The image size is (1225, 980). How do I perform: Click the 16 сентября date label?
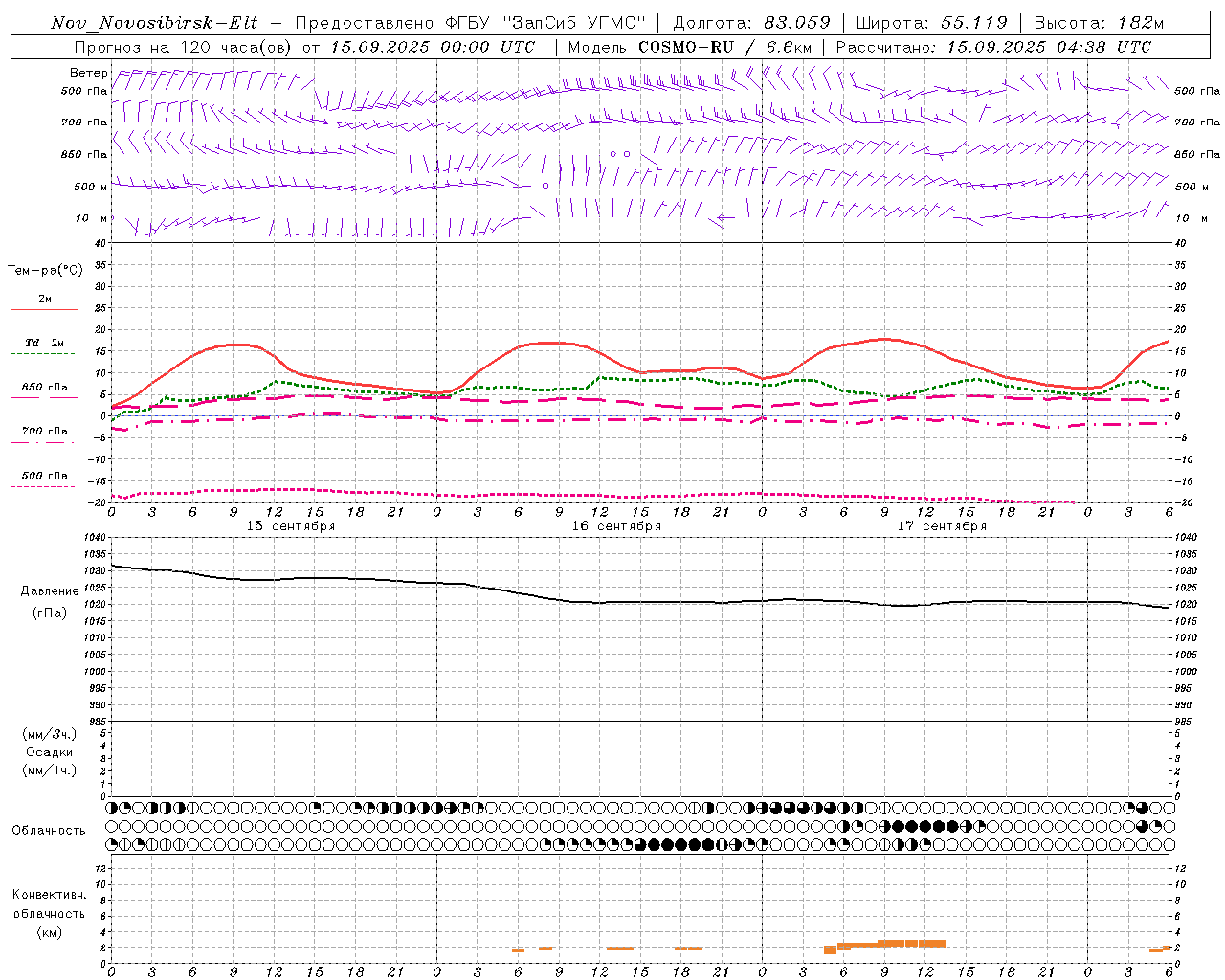(616, 526)
